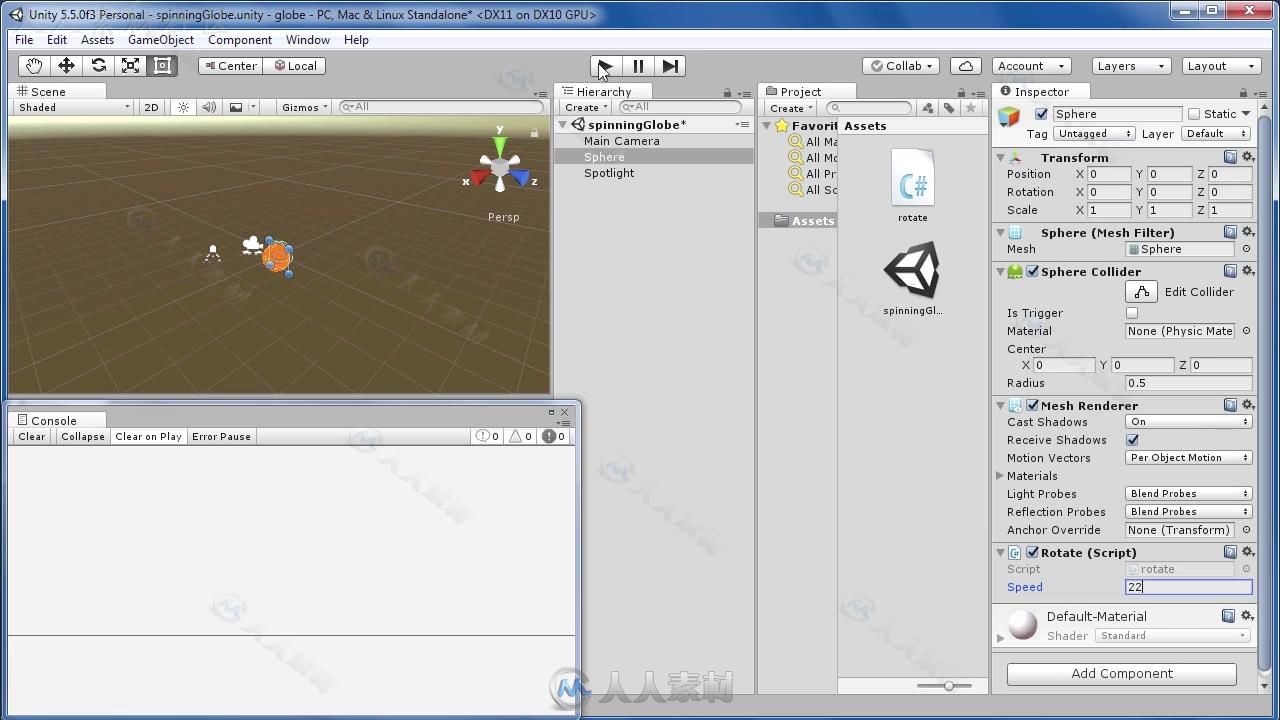The width and height of the screenshot is (1280, 720).
Task: Expand the Materials foldout
Action: coord(1000,476)
